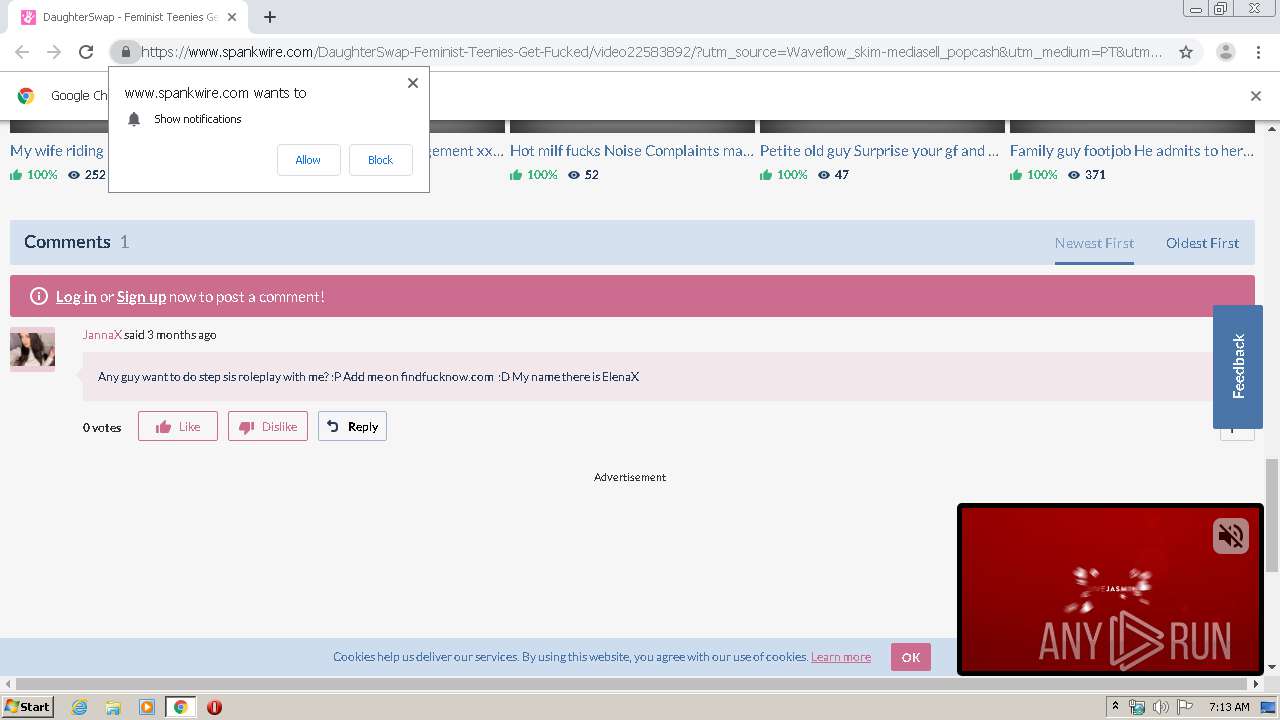Image resolution: width=1280 pixels, height=720 pixels.
Task: Dismiss the Google Chrome info bar
Action: point(1256,96)
